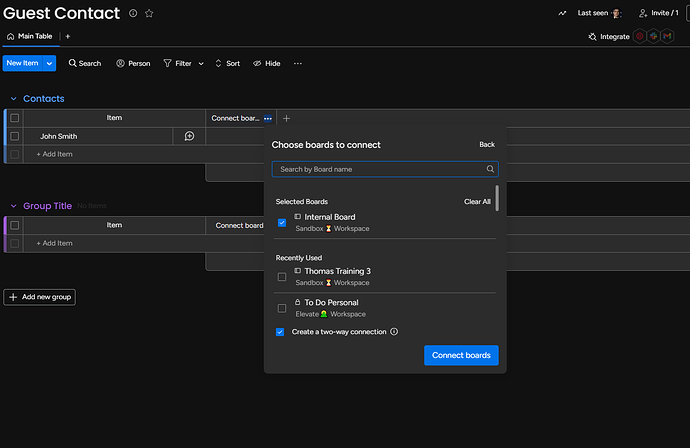Open the Gmail integration icon

click(667, 36)
